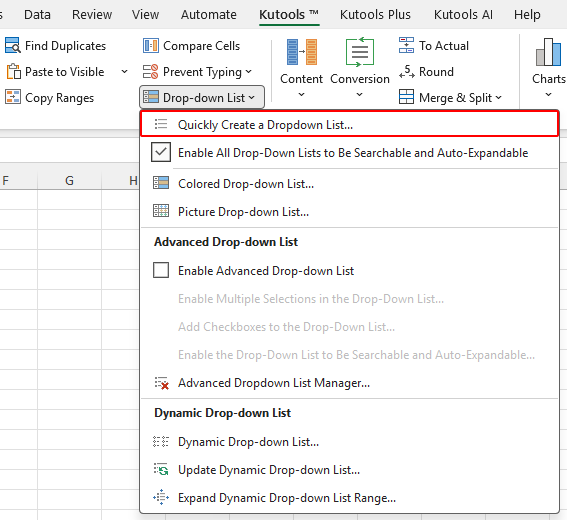The image size is (567, 520).
Task: Select the Kutools tab
Action: pyautogui.click(x=289, y=15)
